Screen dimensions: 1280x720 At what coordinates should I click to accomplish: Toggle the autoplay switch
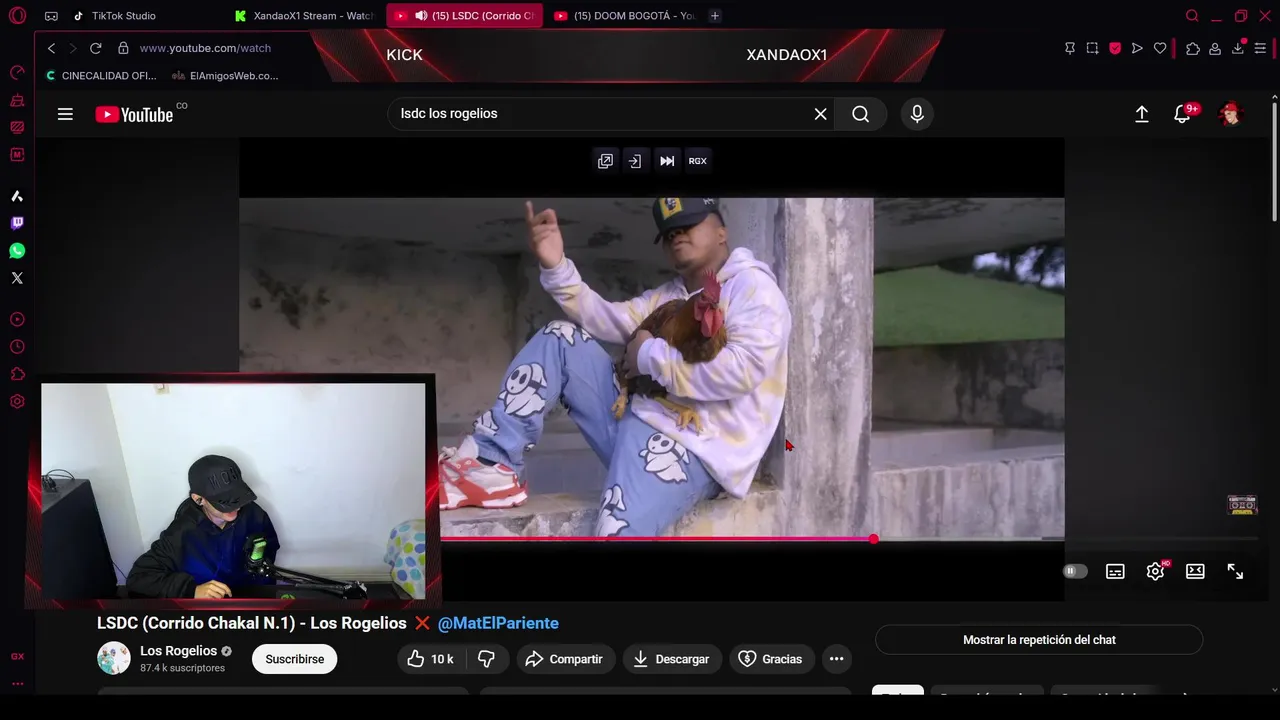pyautogui.click(x=1075, y=571)
